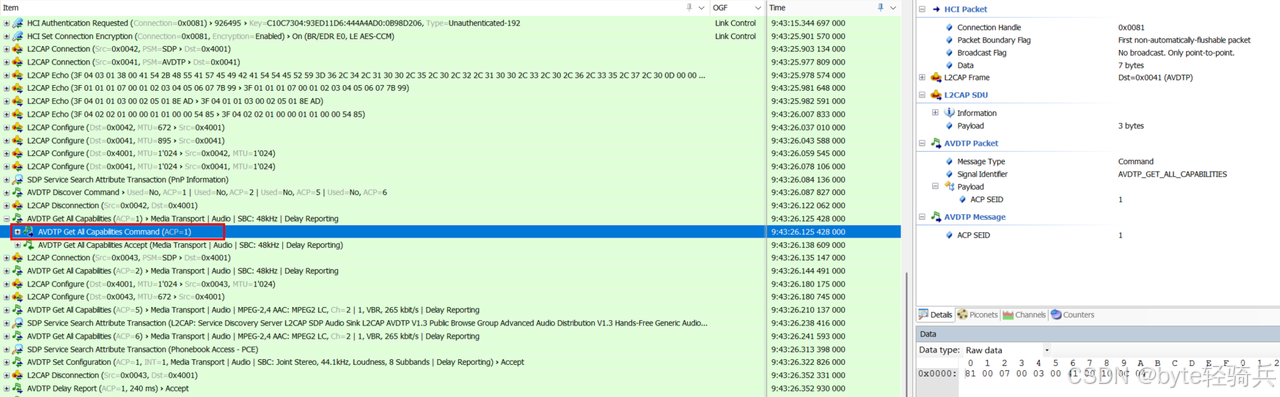Click the AVDTP Set Configuration row icon
This screenshot has height=397, width=1280.
click(17, 362)
